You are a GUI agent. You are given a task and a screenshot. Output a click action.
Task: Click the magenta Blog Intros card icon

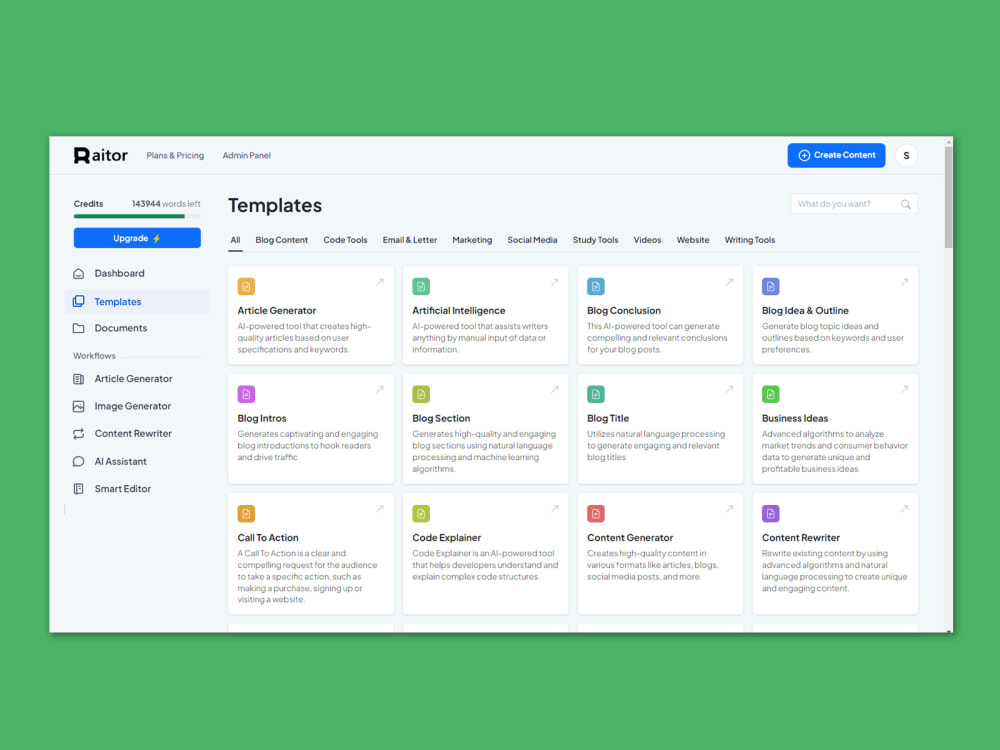(x=246, y=394)
